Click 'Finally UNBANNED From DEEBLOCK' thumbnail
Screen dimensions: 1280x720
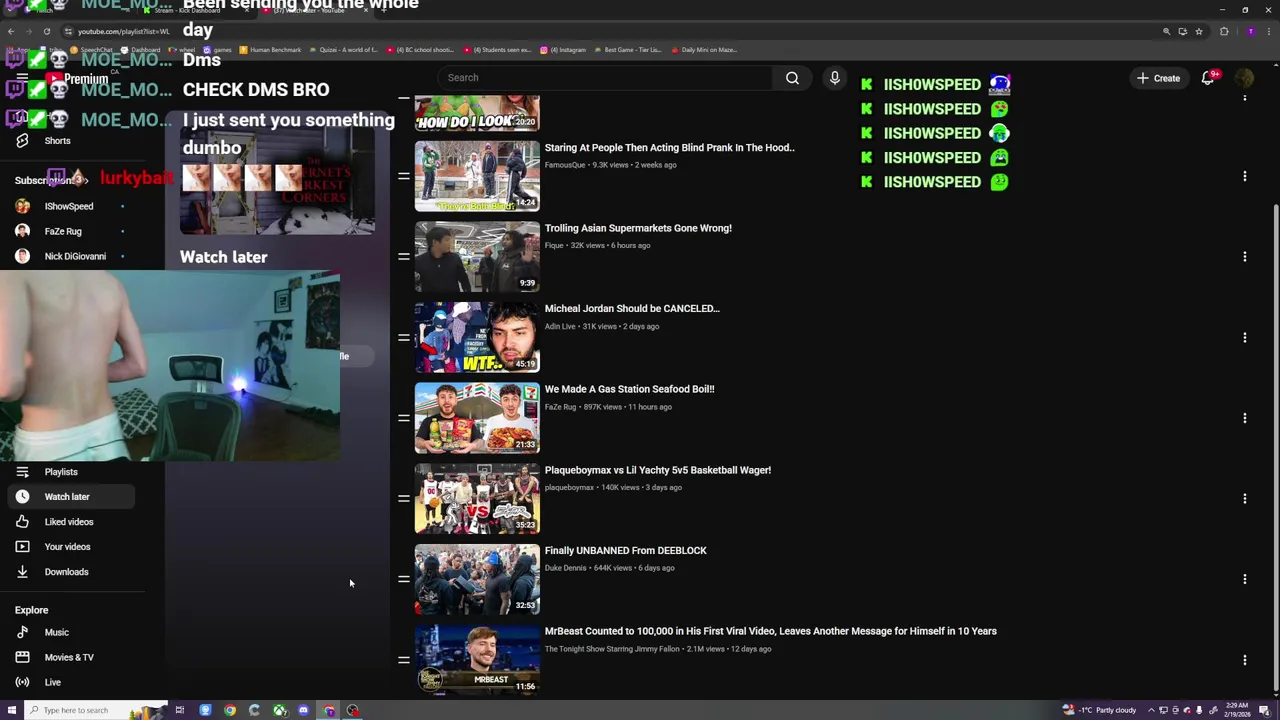coord(477,579)
